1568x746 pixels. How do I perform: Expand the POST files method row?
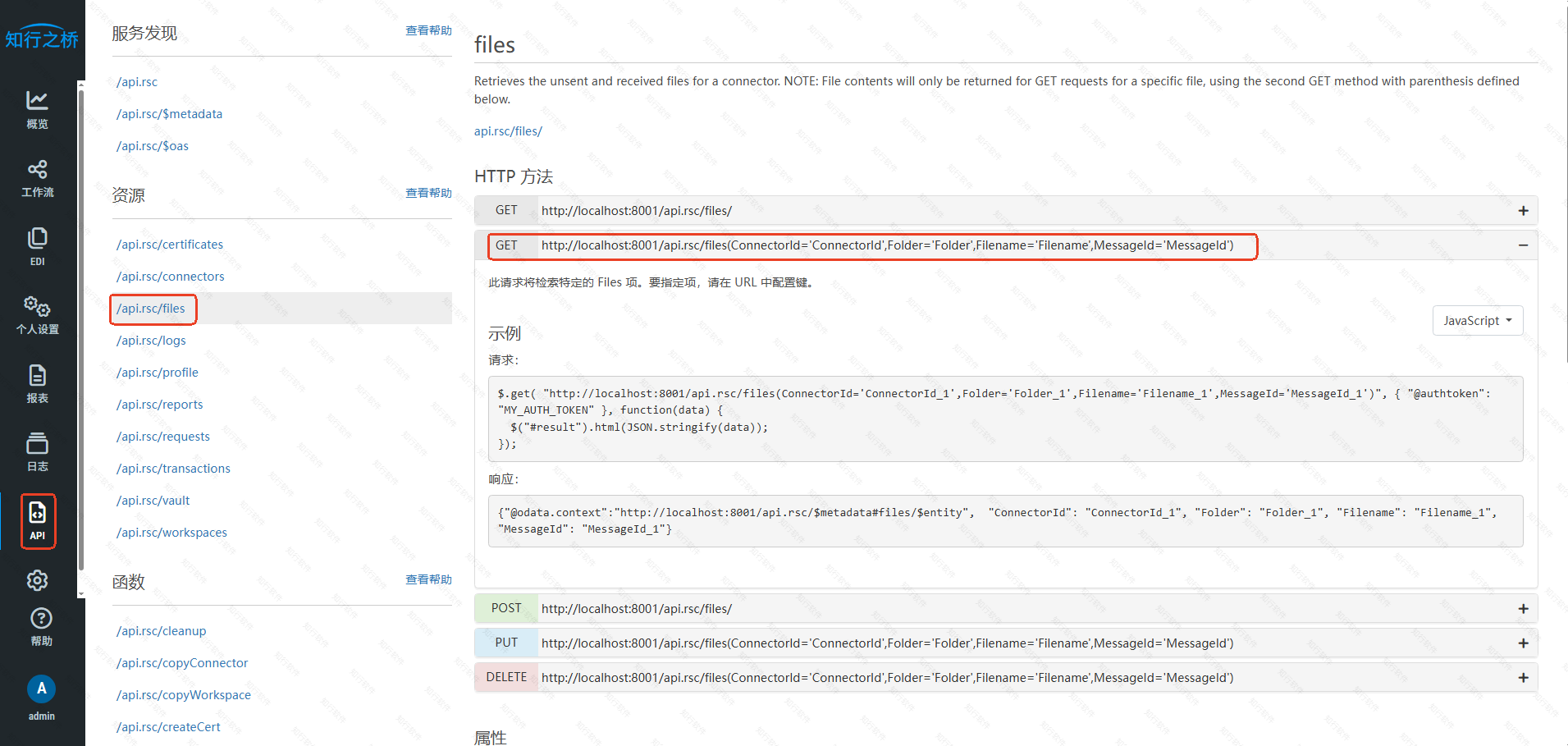click(x=1523, y=609)
